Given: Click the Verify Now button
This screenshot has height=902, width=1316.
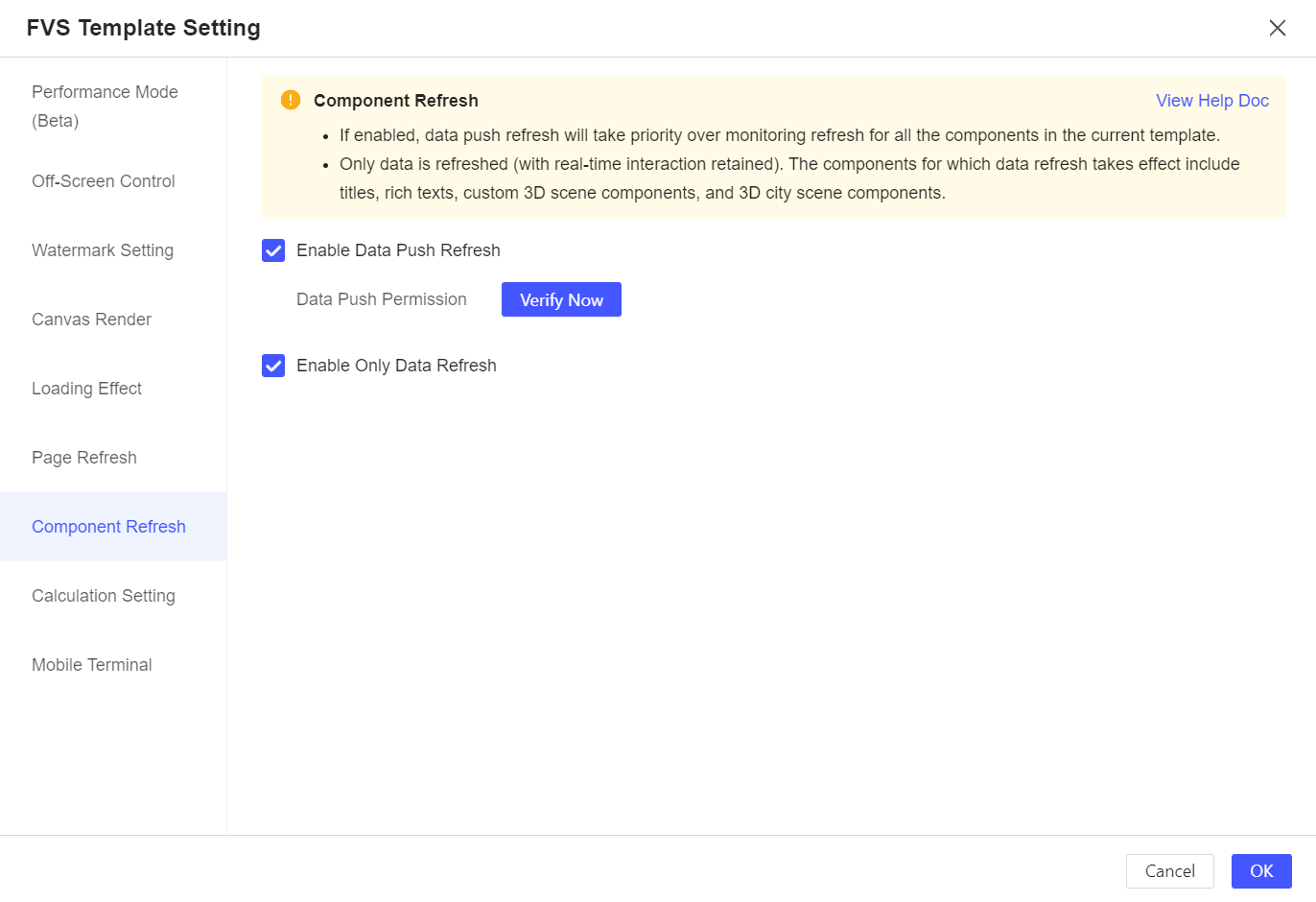Looking at the screenshot, I should click(561, 299).
